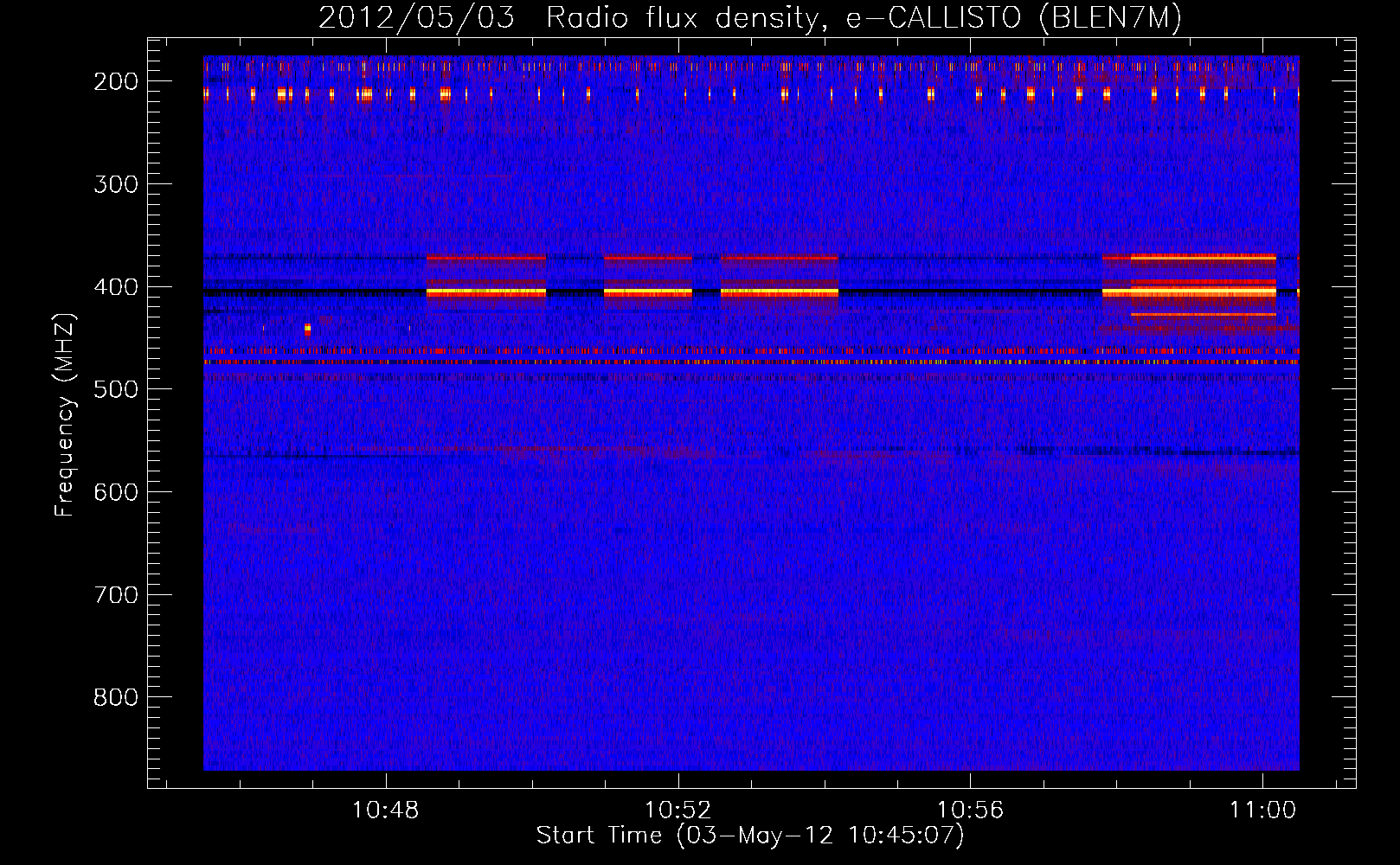Click the 700 frequency tick label
The height and width of the screenshot is (865, 1400).
coord(116,594)
